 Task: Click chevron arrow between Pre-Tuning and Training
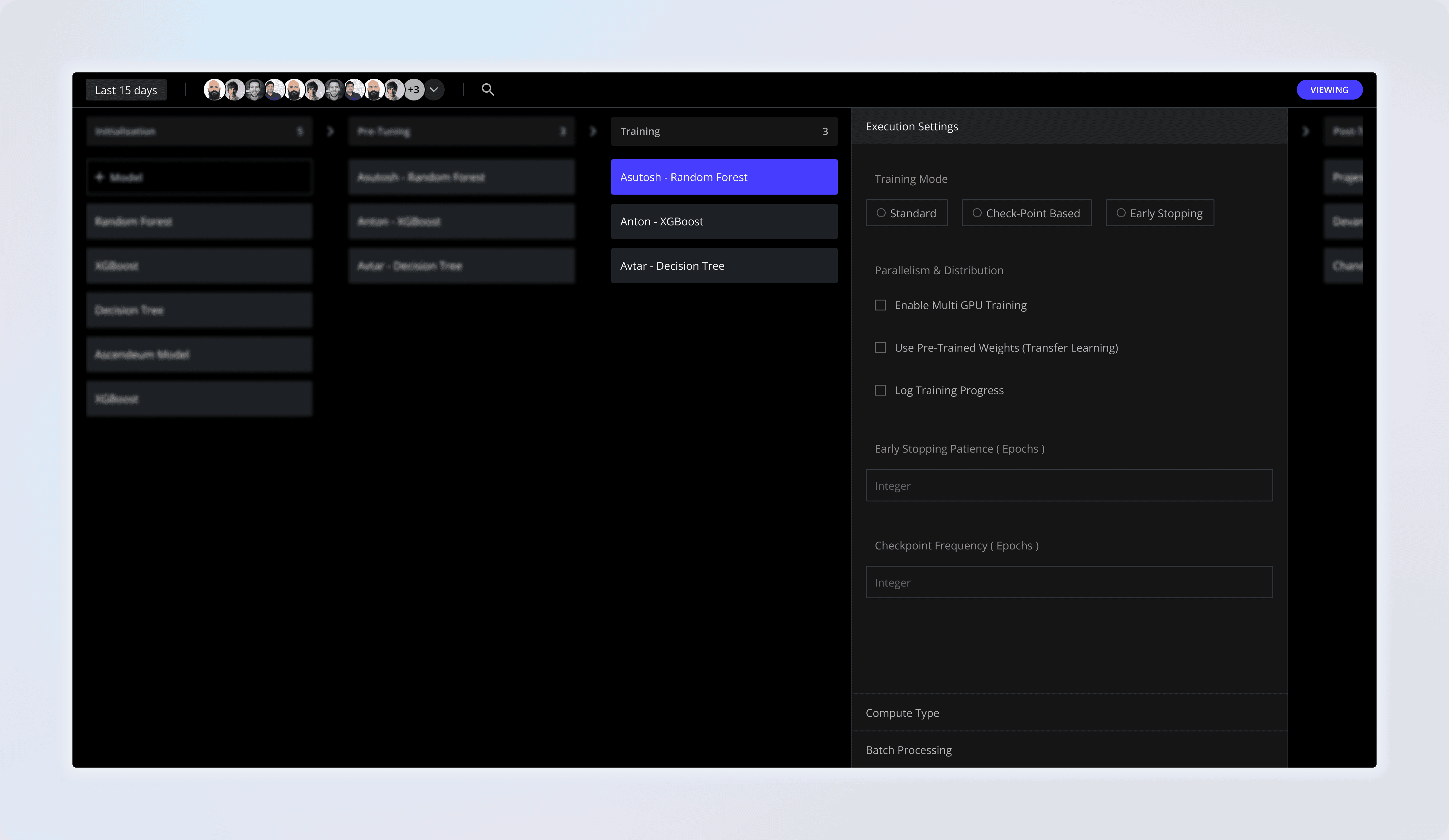point(593,132)
